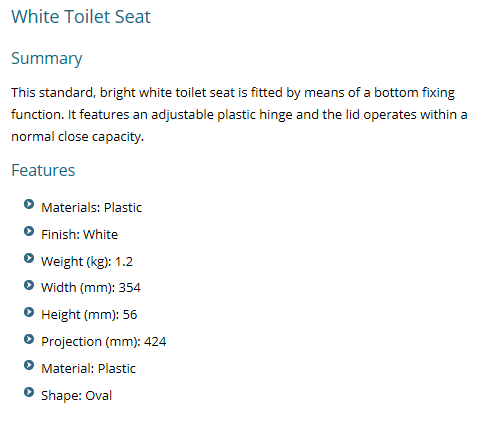Click the bullet icon beside Finish: White
Viewport: 502px width, 434px height.
pyautogui.click(x=29, y=231)
